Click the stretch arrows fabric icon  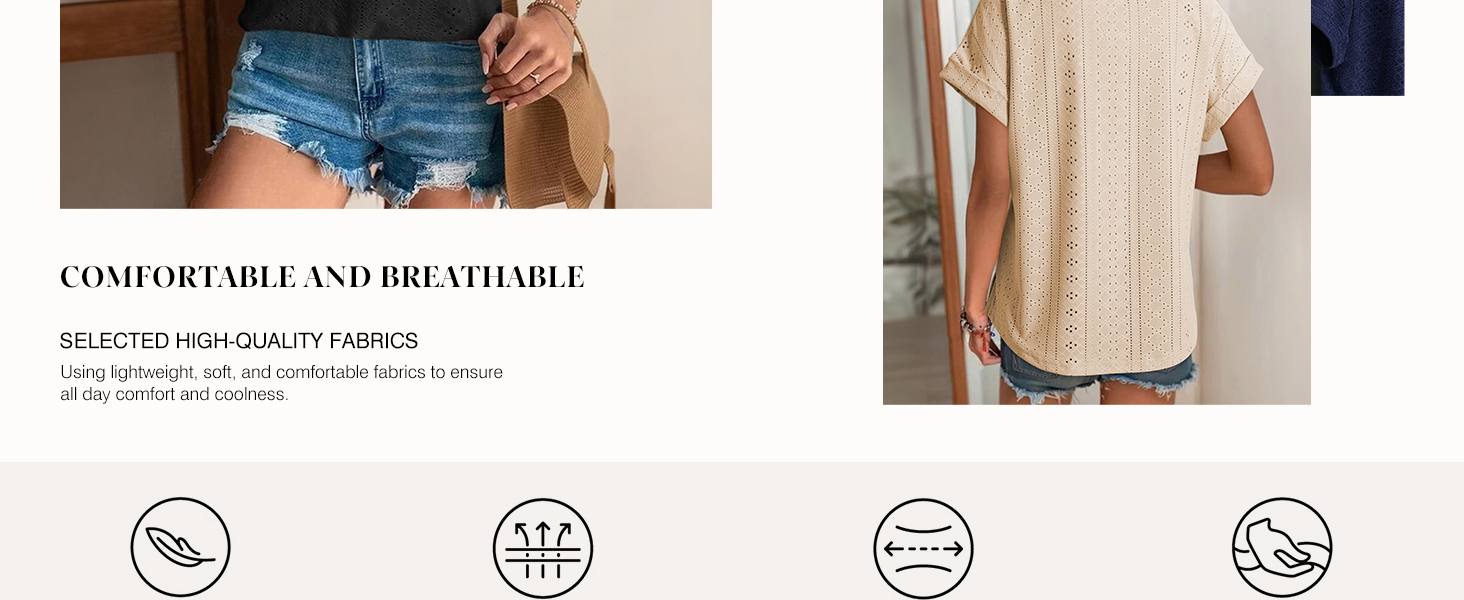pos(923,548)
